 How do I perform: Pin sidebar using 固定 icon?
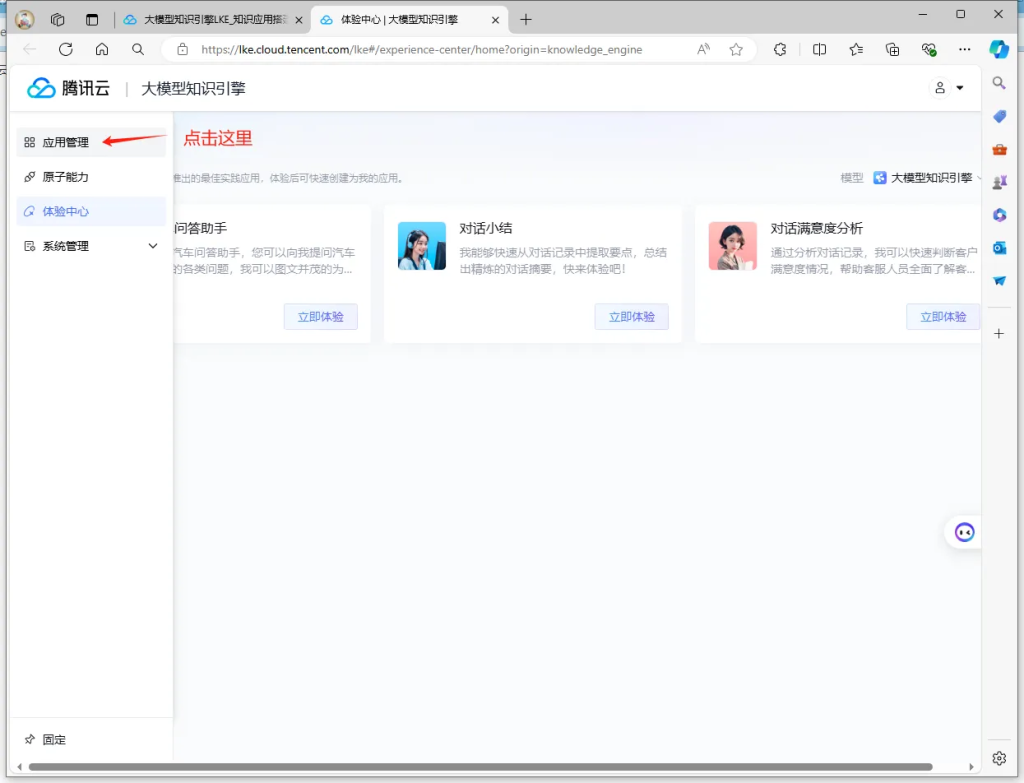30,740
